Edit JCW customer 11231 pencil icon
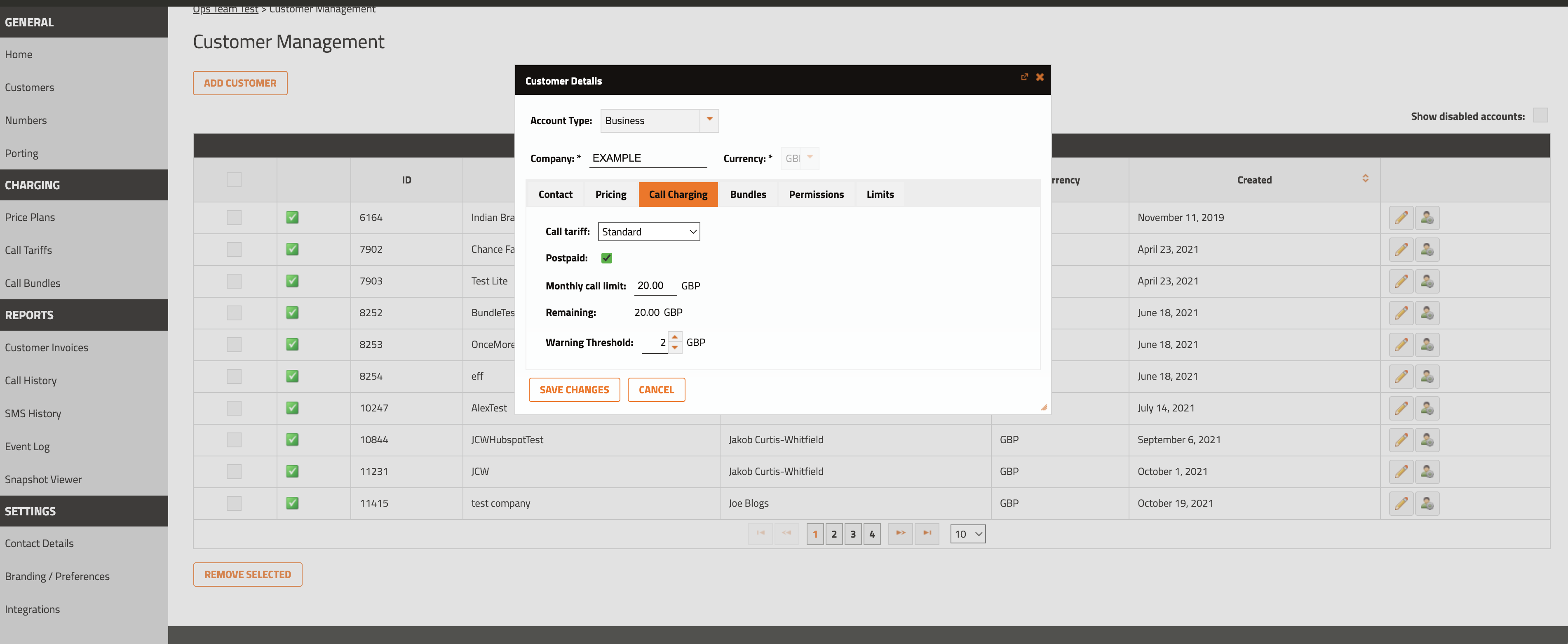This screenshot has width=1568, height=644. pos(1401,472)
